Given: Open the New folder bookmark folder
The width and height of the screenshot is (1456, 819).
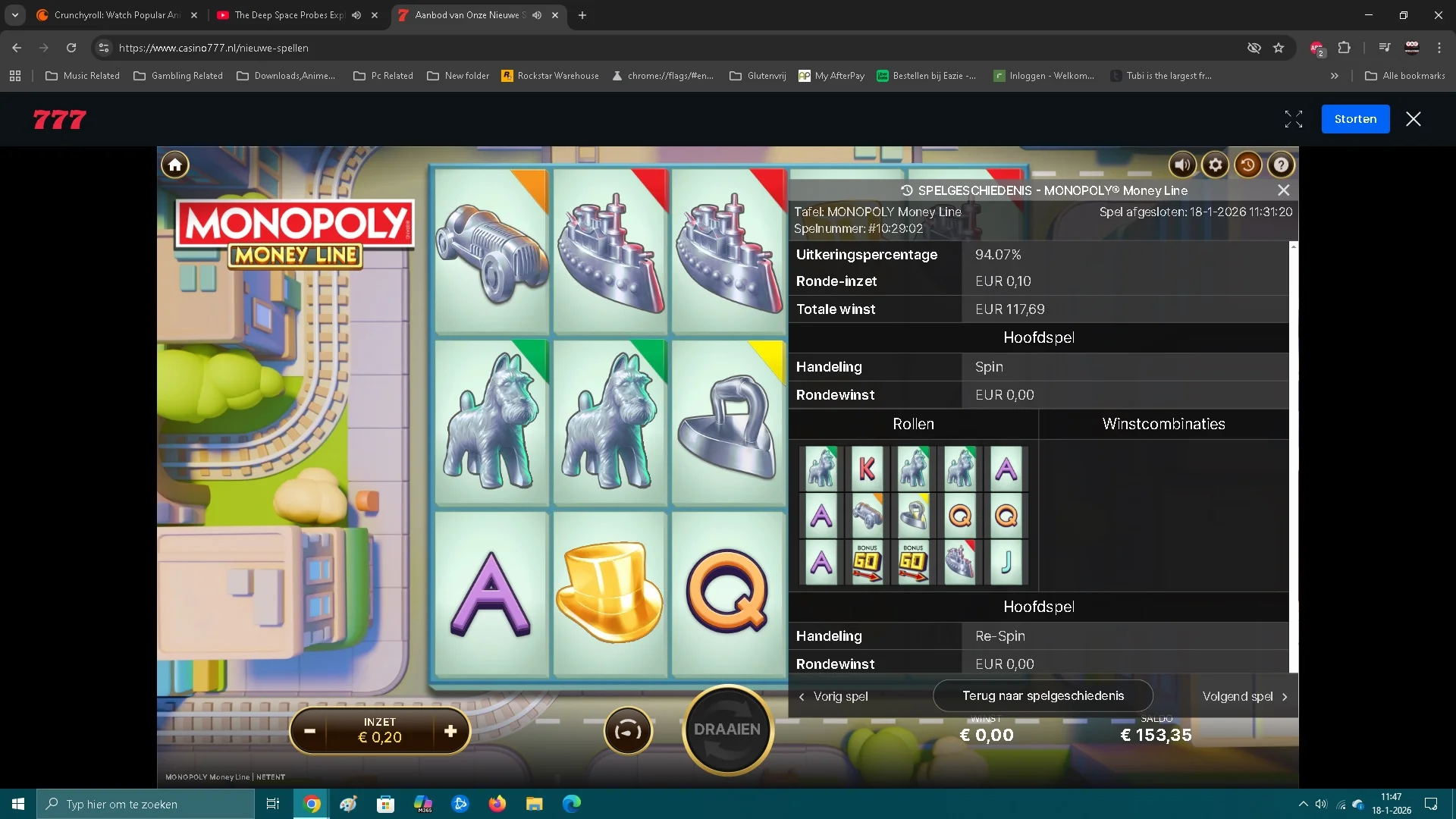Looking at the screenshot, I should 458,76.
